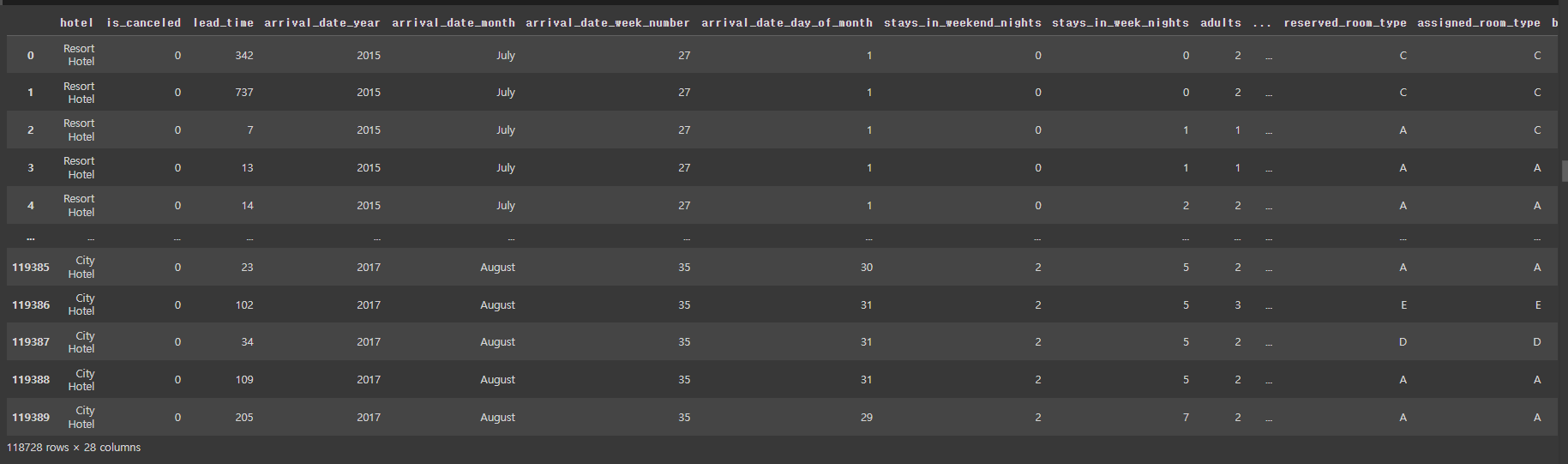This screenshot has height=464, width=1568.
Task: Click the stays_in_weekend_nights column header
Action: click(962, 23)
